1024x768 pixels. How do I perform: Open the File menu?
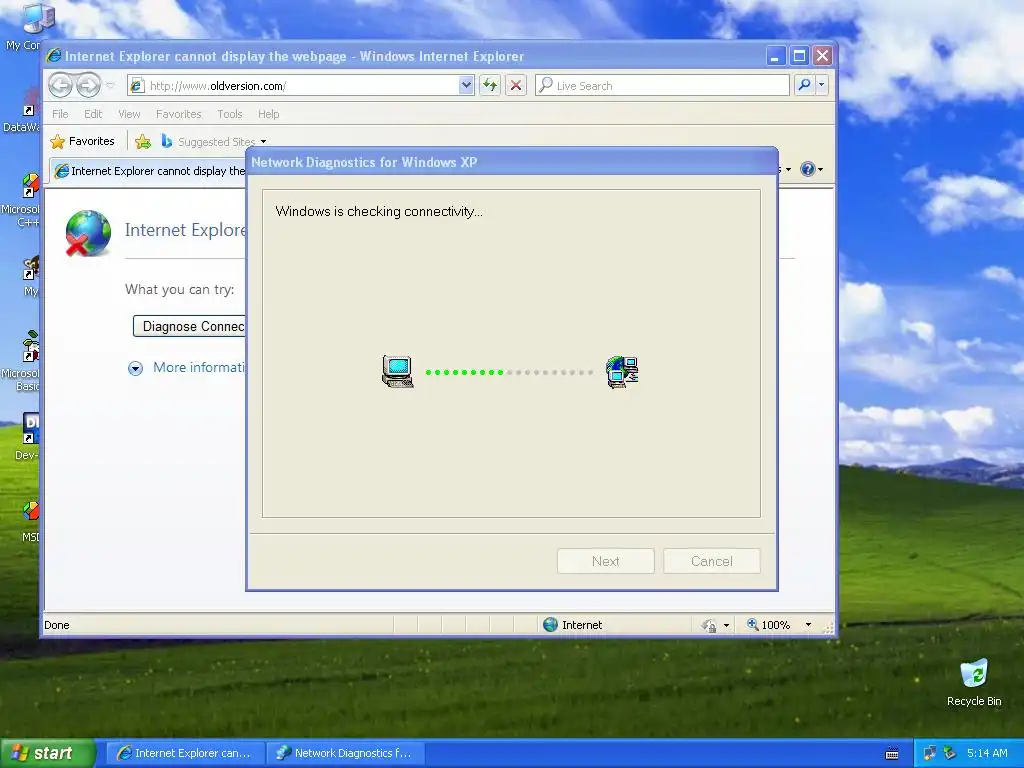60,114
